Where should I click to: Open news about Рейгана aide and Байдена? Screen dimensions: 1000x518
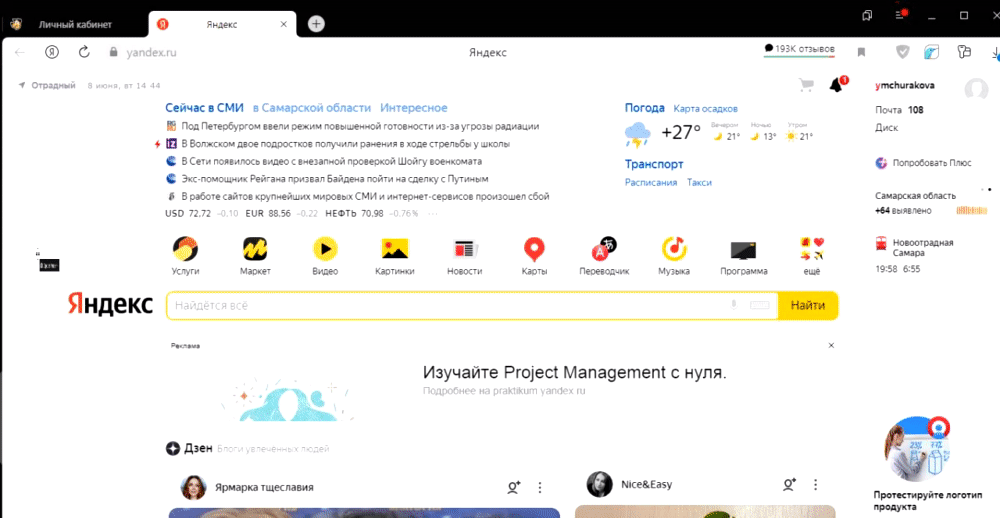click(334, 179)
